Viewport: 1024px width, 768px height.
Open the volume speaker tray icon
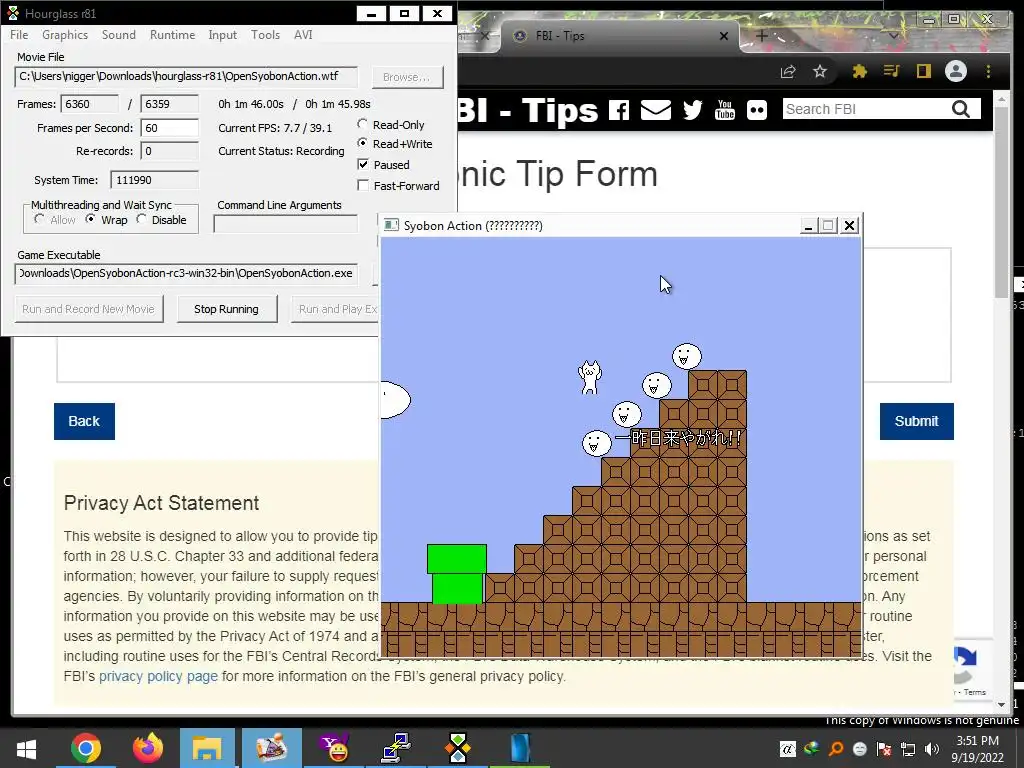click(932, 749)
